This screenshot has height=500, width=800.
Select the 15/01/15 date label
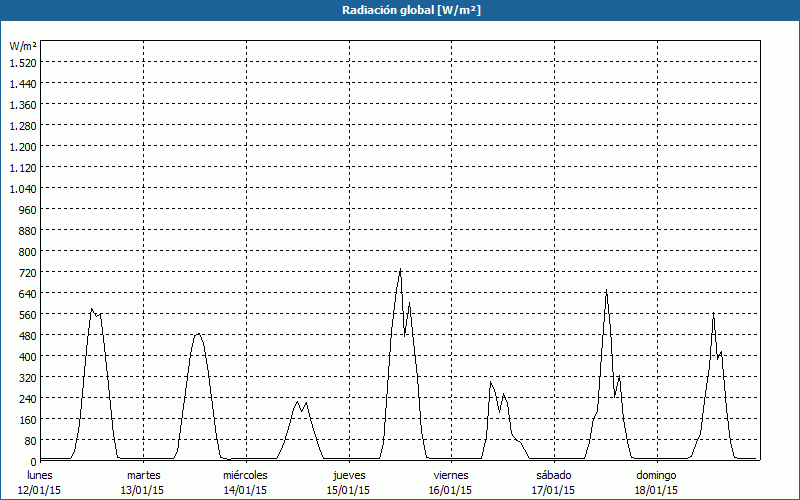click(349, 490)
